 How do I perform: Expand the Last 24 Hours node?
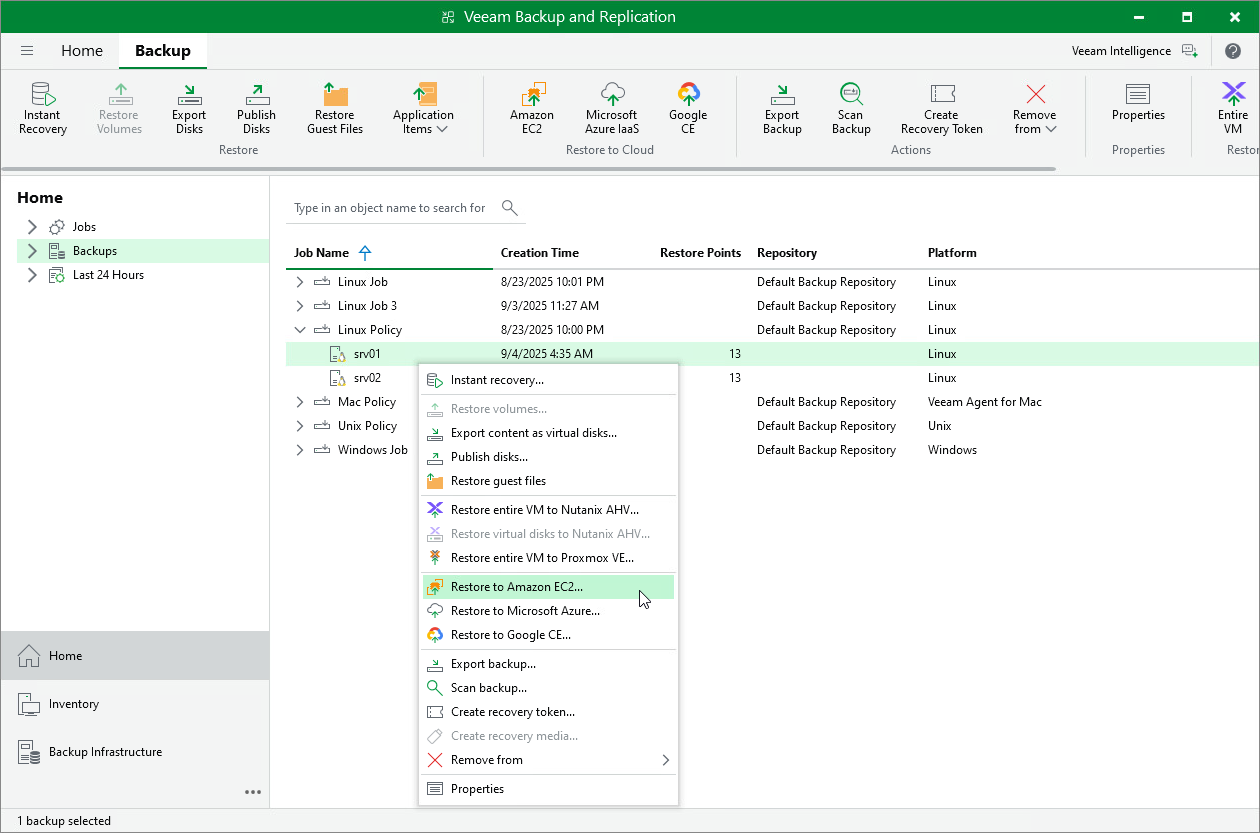pos(32,275)
